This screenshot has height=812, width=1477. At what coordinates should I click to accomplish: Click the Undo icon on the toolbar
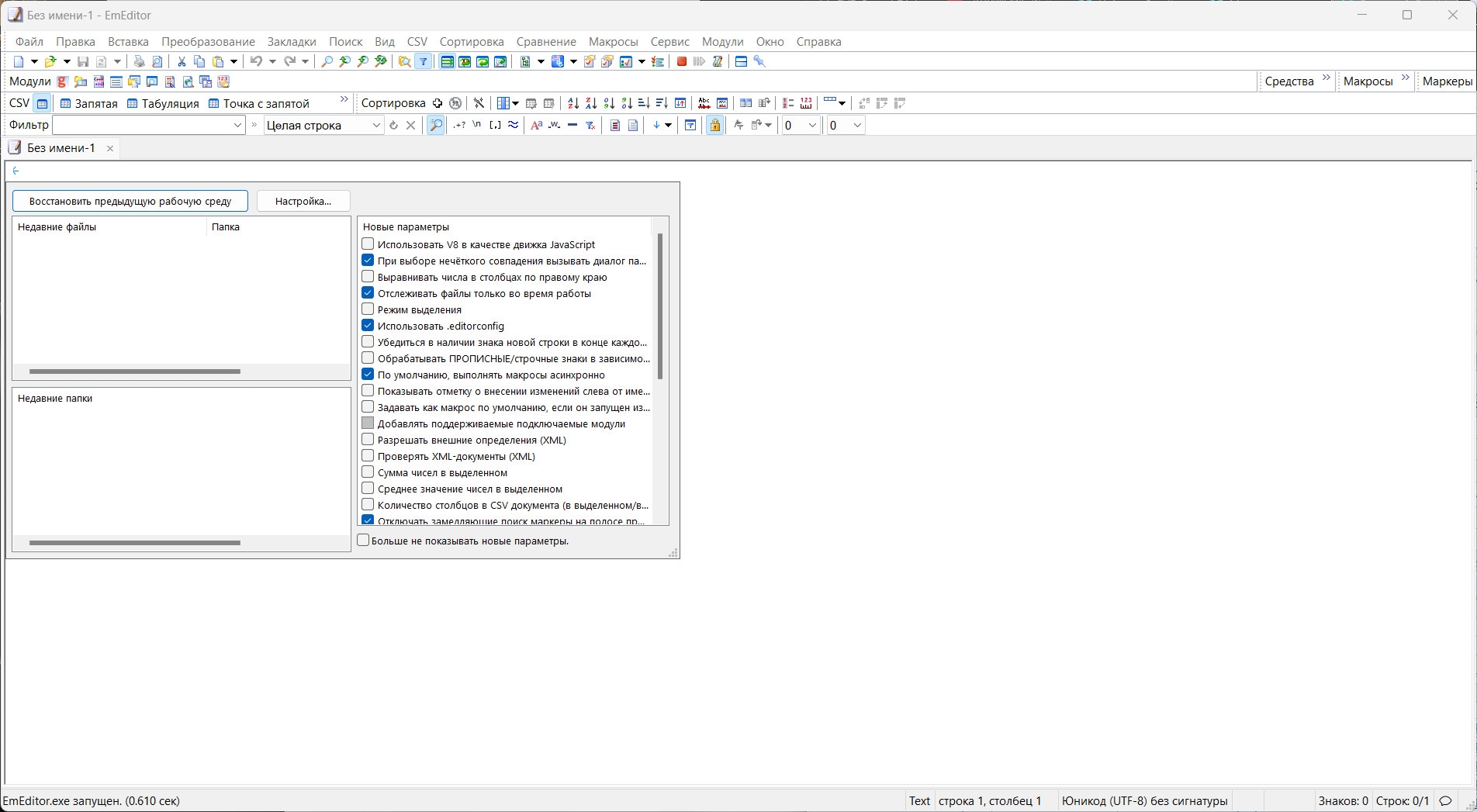tap(257, 61)
